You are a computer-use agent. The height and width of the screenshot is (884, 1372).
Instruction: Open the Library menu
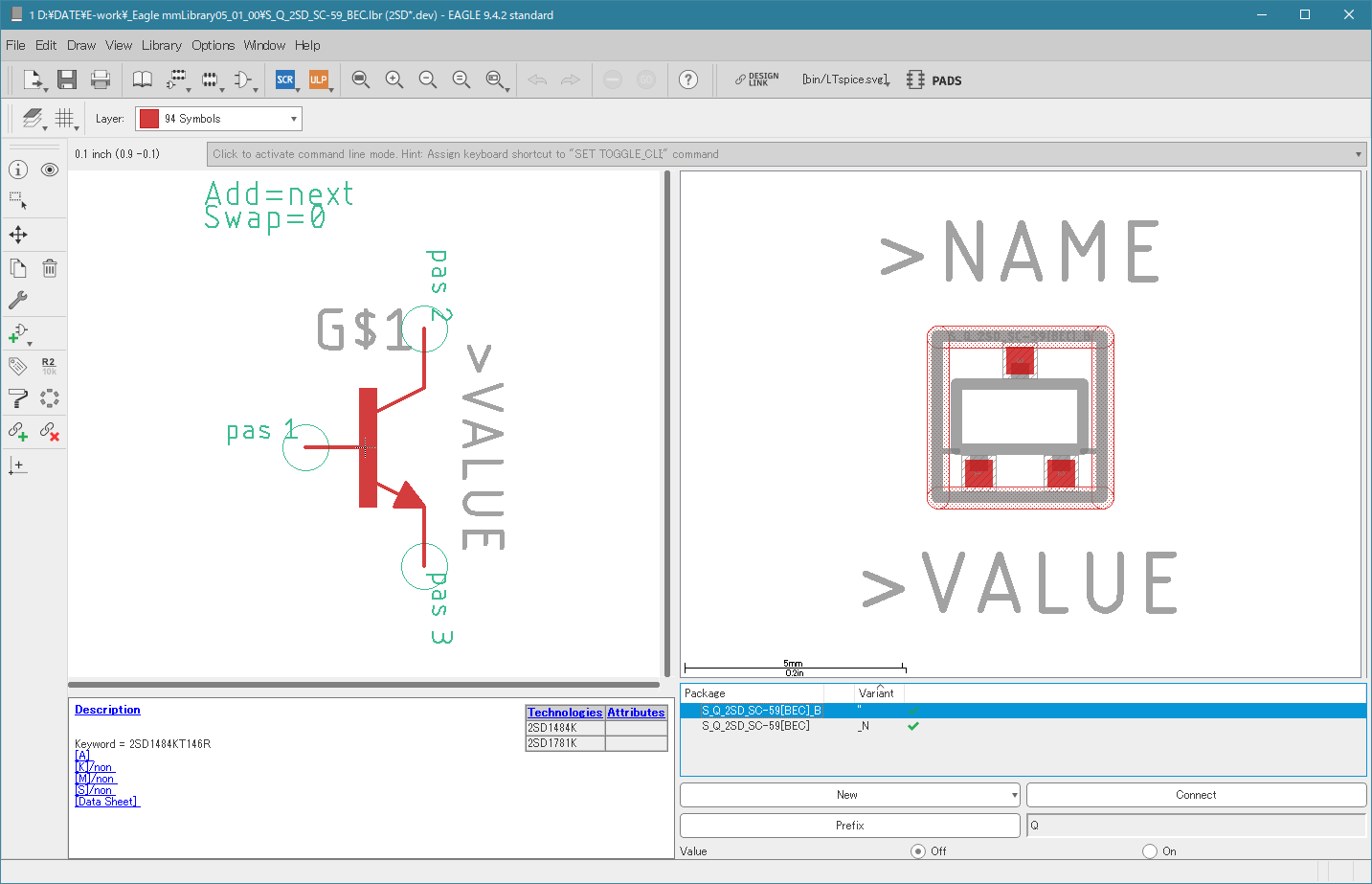pos(161,45)
